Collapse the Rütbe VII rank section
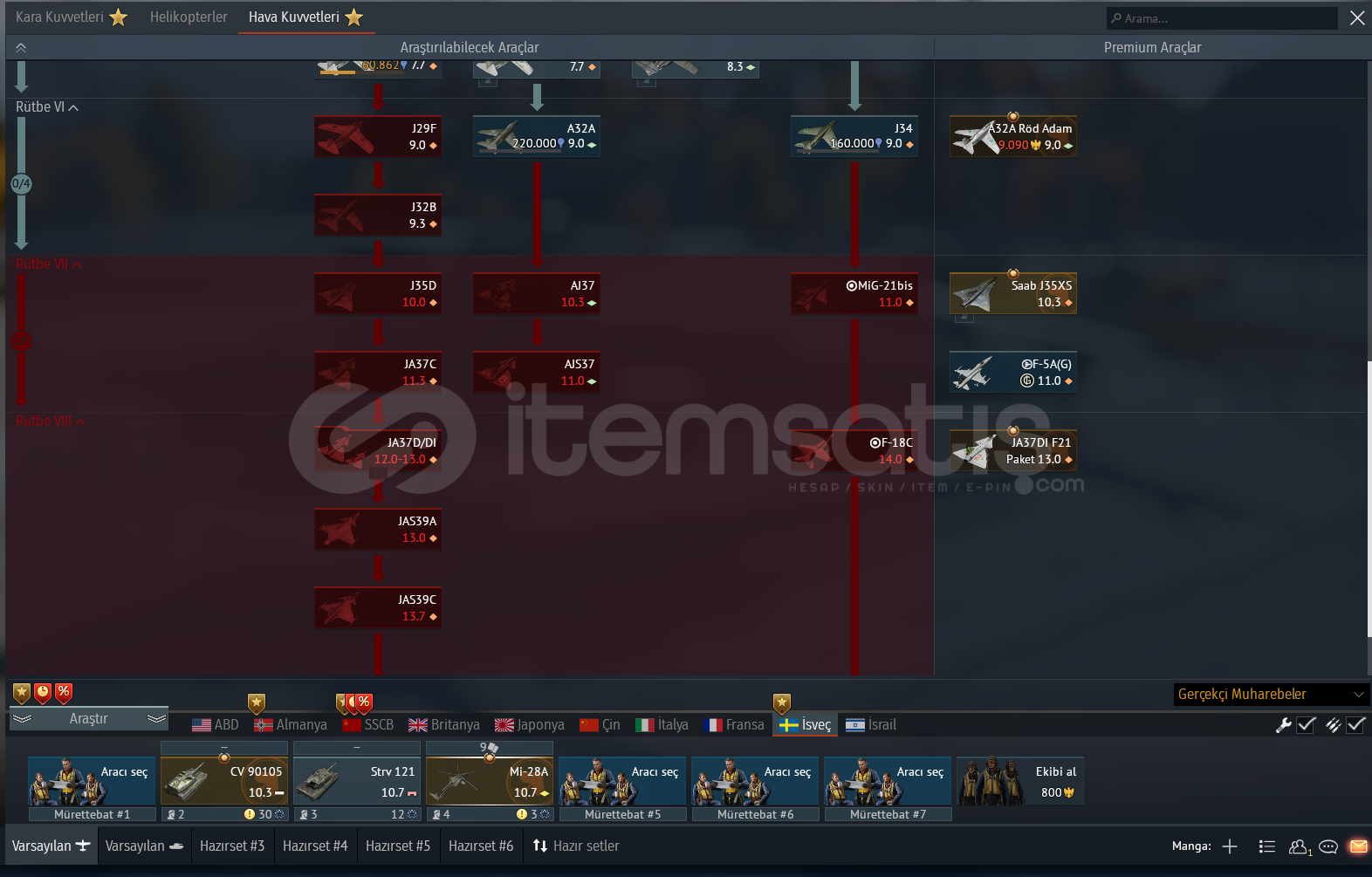Screen dimensions: 1372x877 point(49,264)
